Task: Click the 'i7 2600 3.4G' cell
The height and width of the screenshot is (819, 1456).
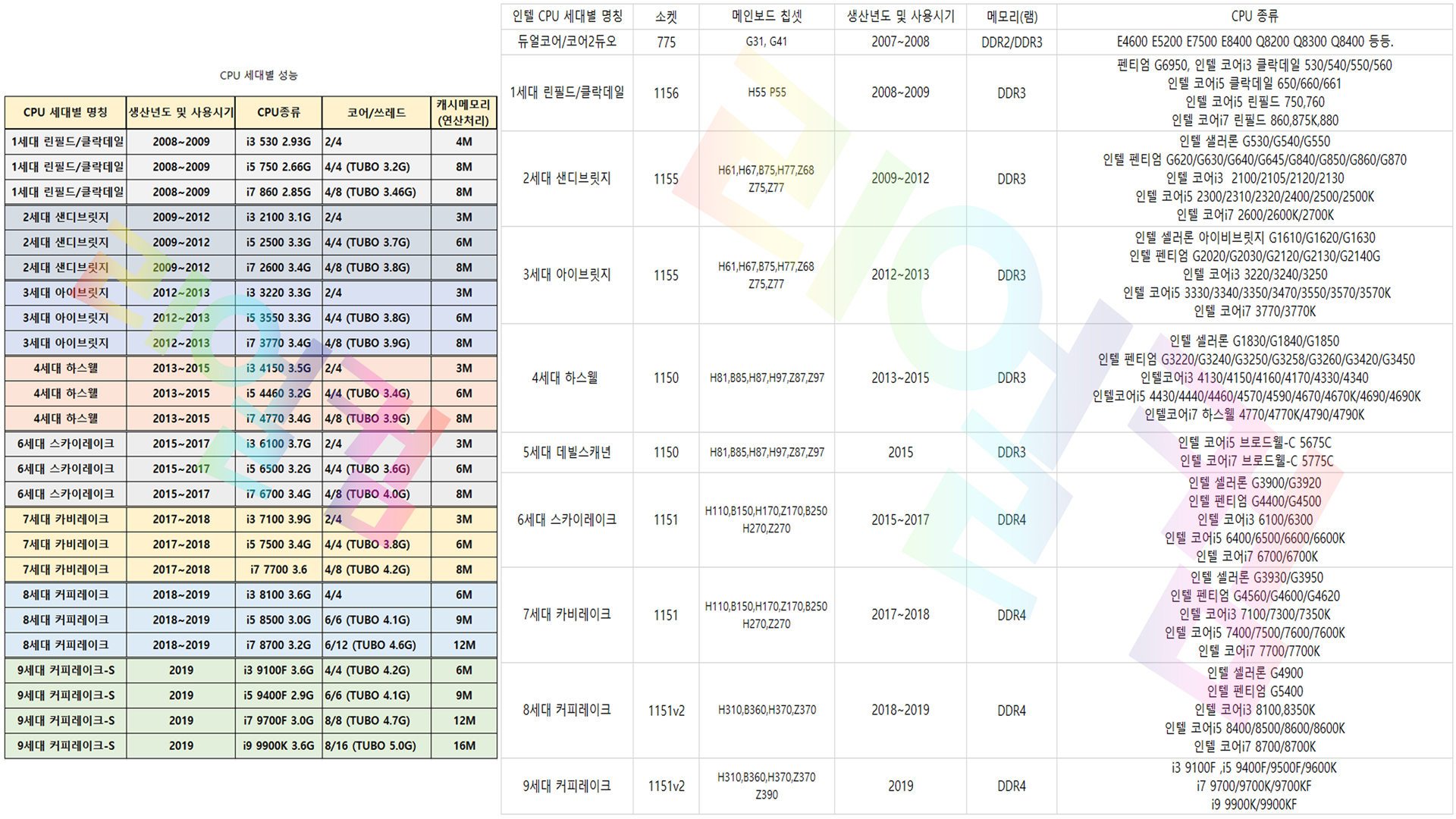Action: point(278,268)
